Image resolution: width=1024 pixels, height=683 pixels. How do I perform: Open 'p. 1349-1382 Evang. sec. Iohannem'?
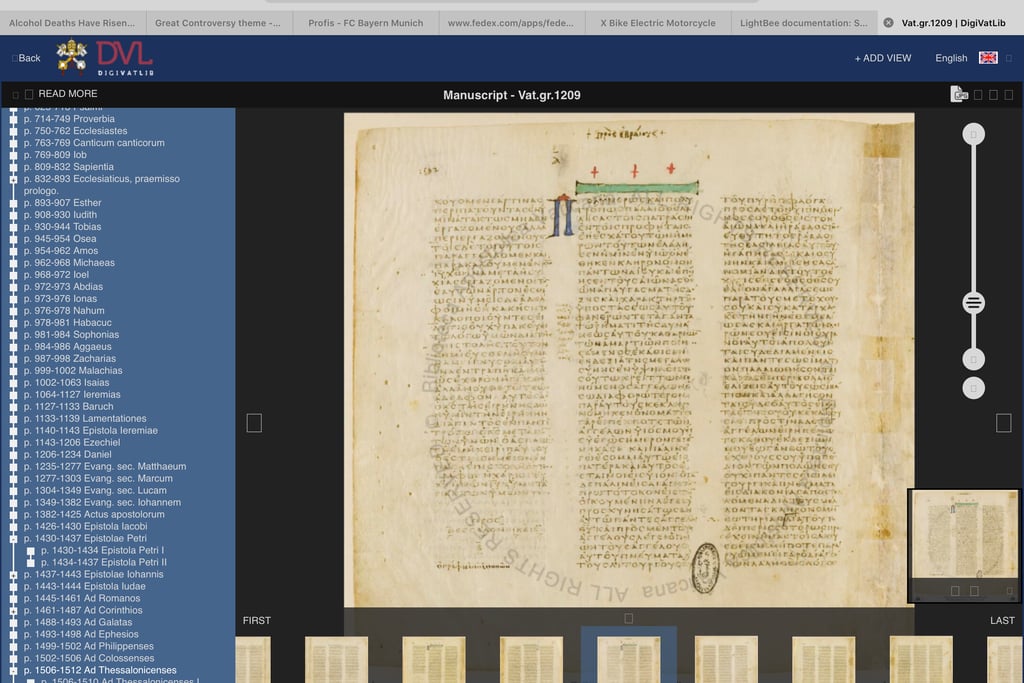(x=103, y=503)
